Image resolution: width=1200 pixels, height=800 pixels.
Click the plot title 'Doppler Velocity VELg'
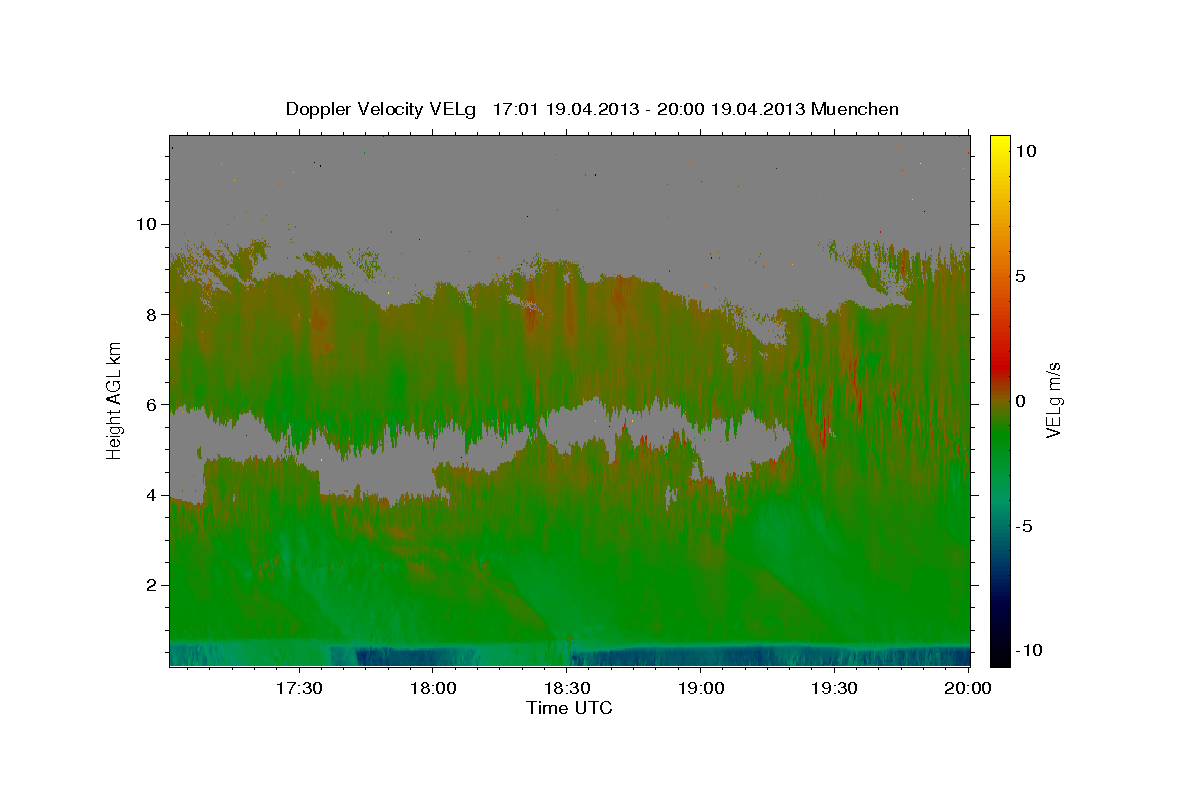pos(383,109)
